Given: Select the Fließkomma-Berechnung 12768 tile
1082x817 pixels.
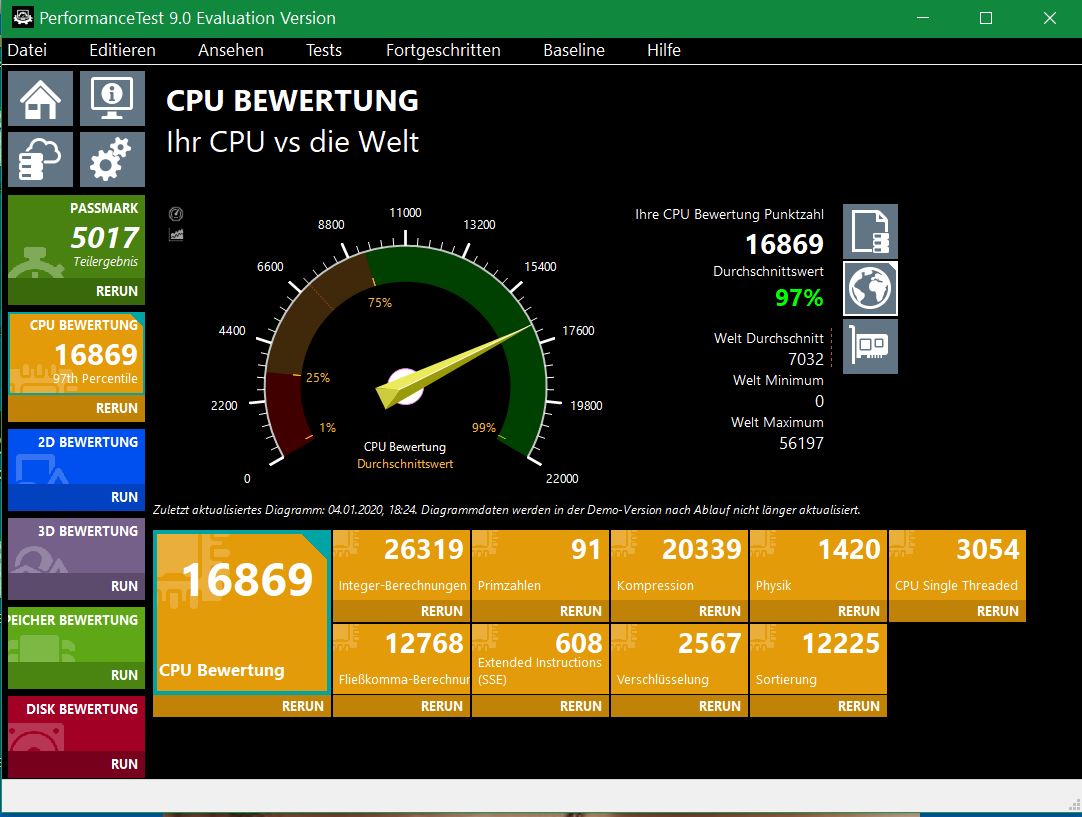Looking at the screenshot, I should (402, 659).
